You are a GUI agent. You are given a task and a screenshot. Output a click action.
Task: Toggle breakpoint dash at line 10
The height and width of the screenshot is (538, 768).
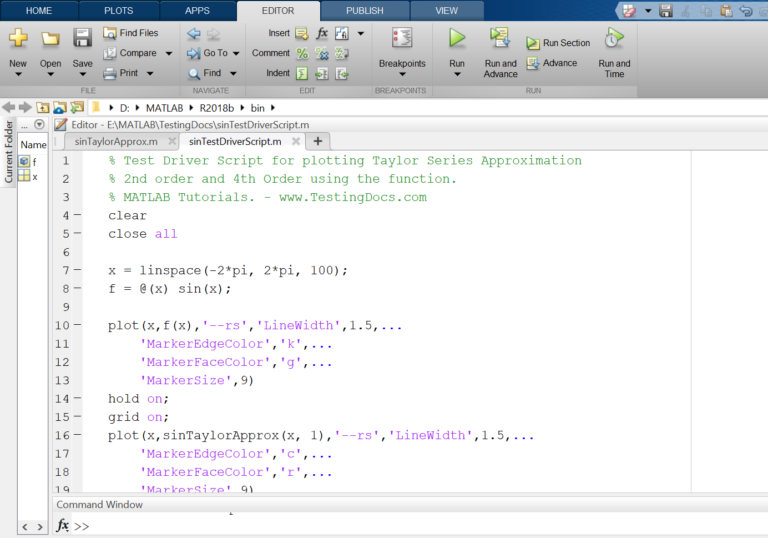77,325
